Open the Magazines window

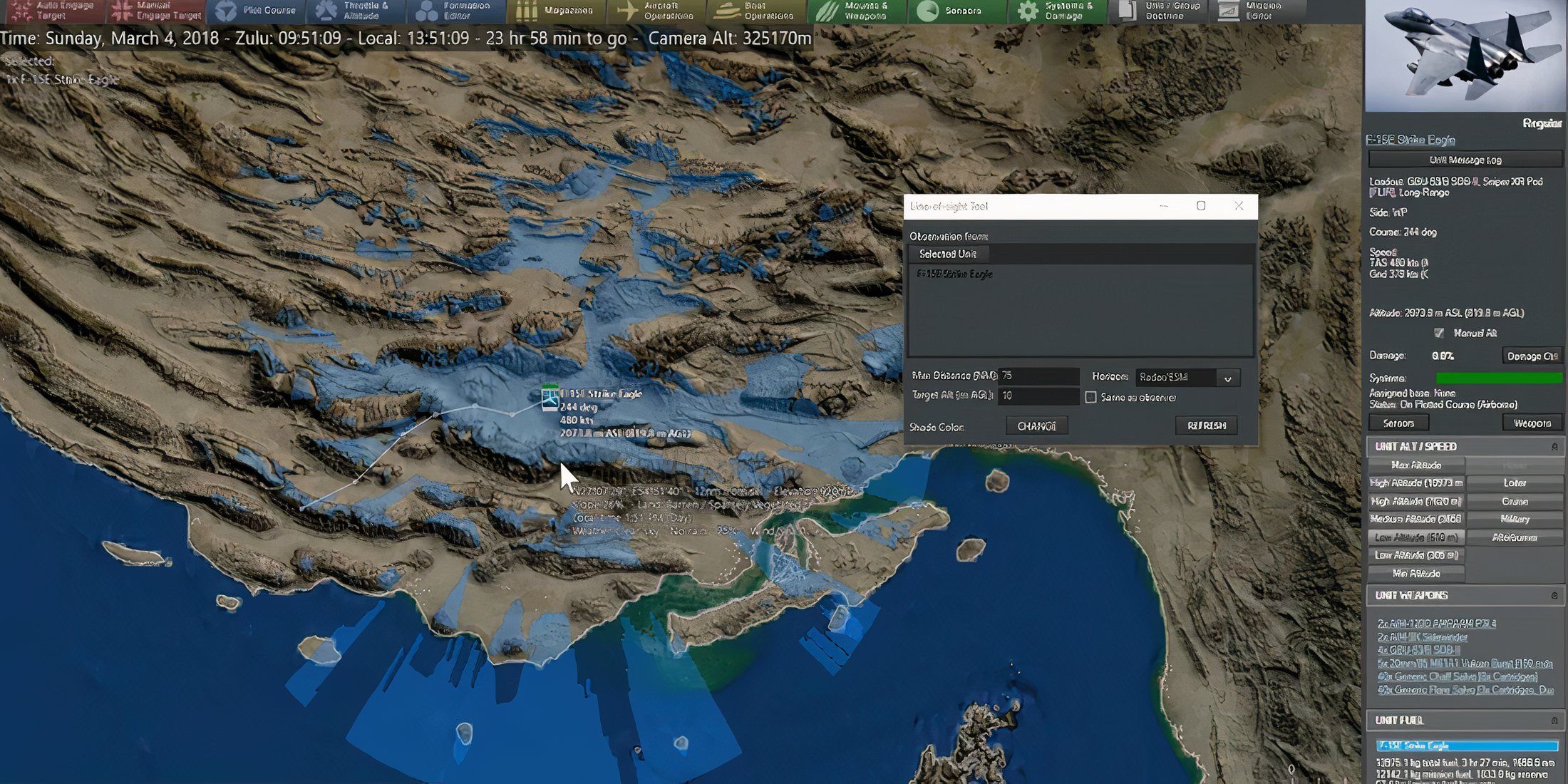[557, 10]
